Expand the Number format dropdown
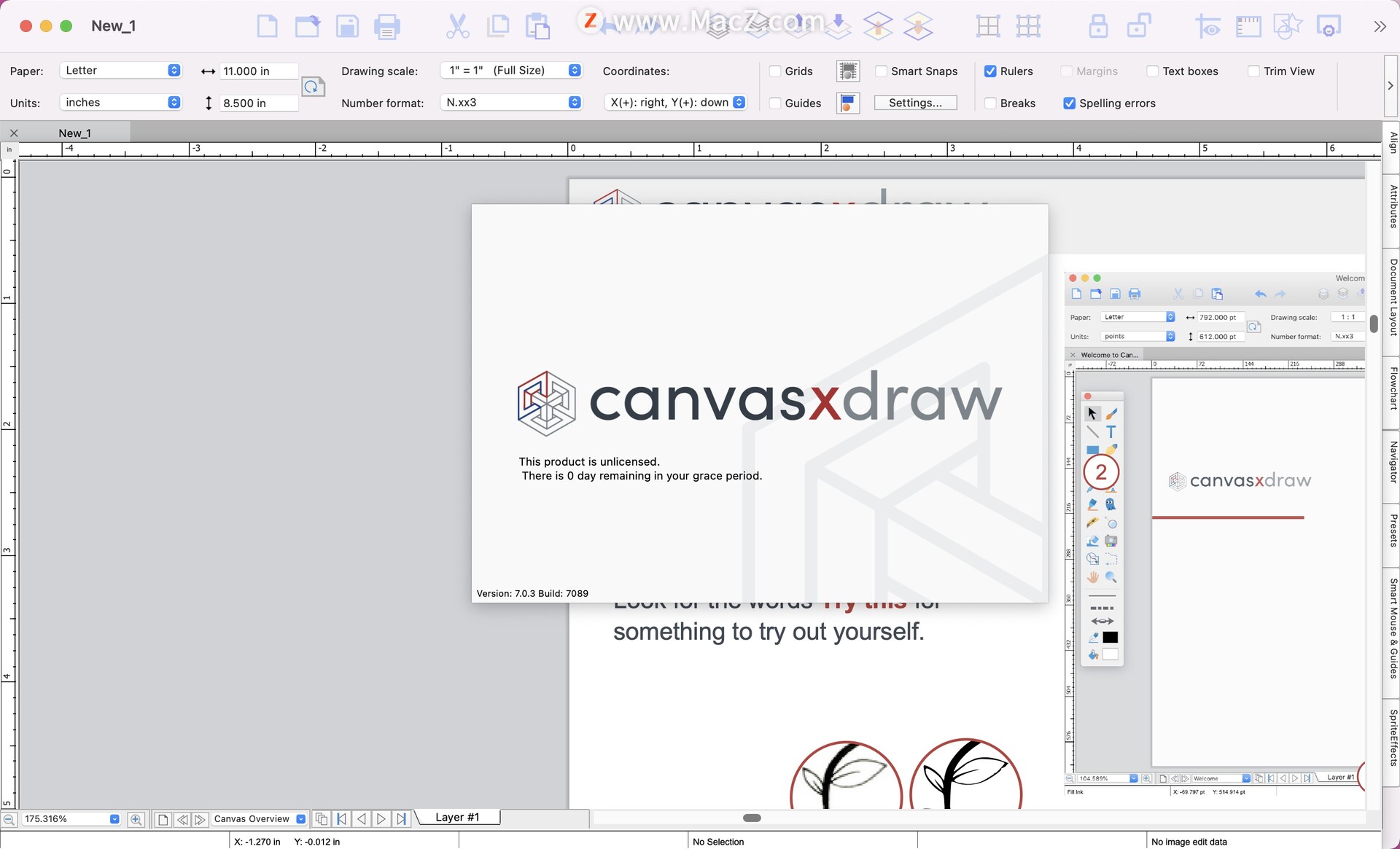 coord(512,103)
